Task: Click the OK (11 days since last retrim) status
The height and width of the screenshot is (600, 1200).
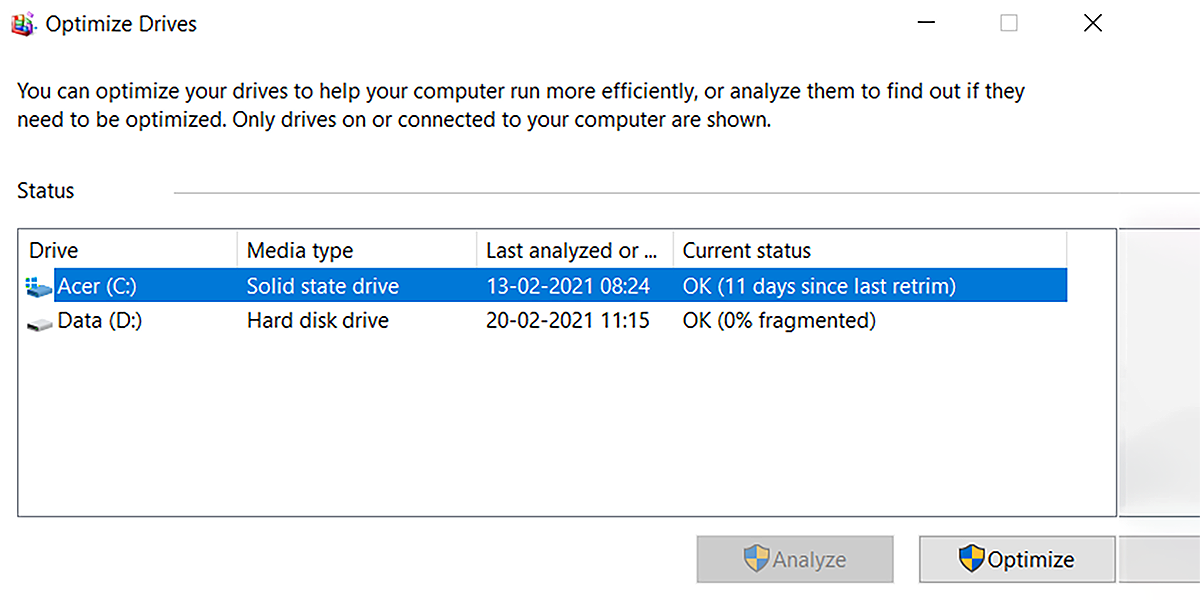Action: point(822,286)
